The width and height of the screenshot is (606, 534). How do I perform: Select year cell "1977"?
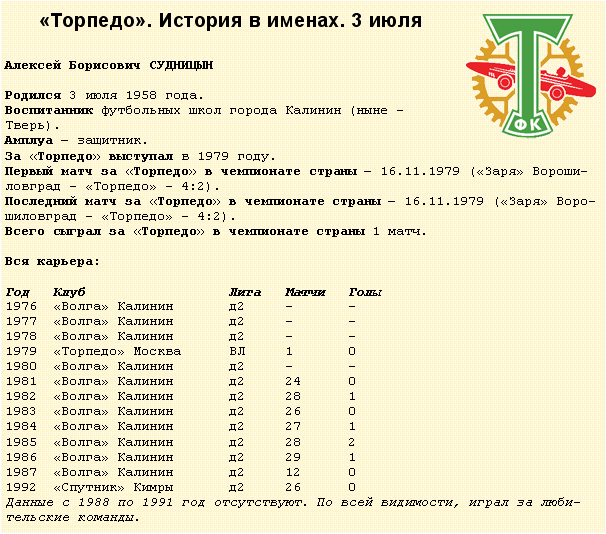click(x=21, y=321)
